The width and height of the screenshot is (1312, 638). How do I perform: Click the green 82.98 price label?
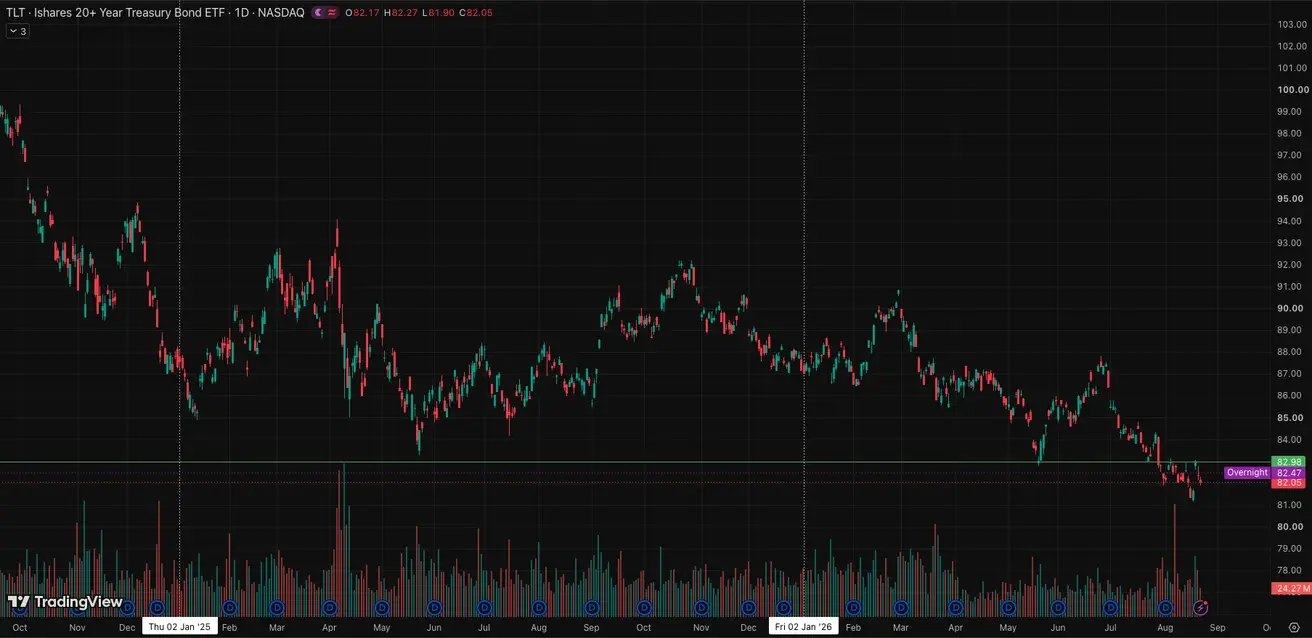coord(1289,462)
